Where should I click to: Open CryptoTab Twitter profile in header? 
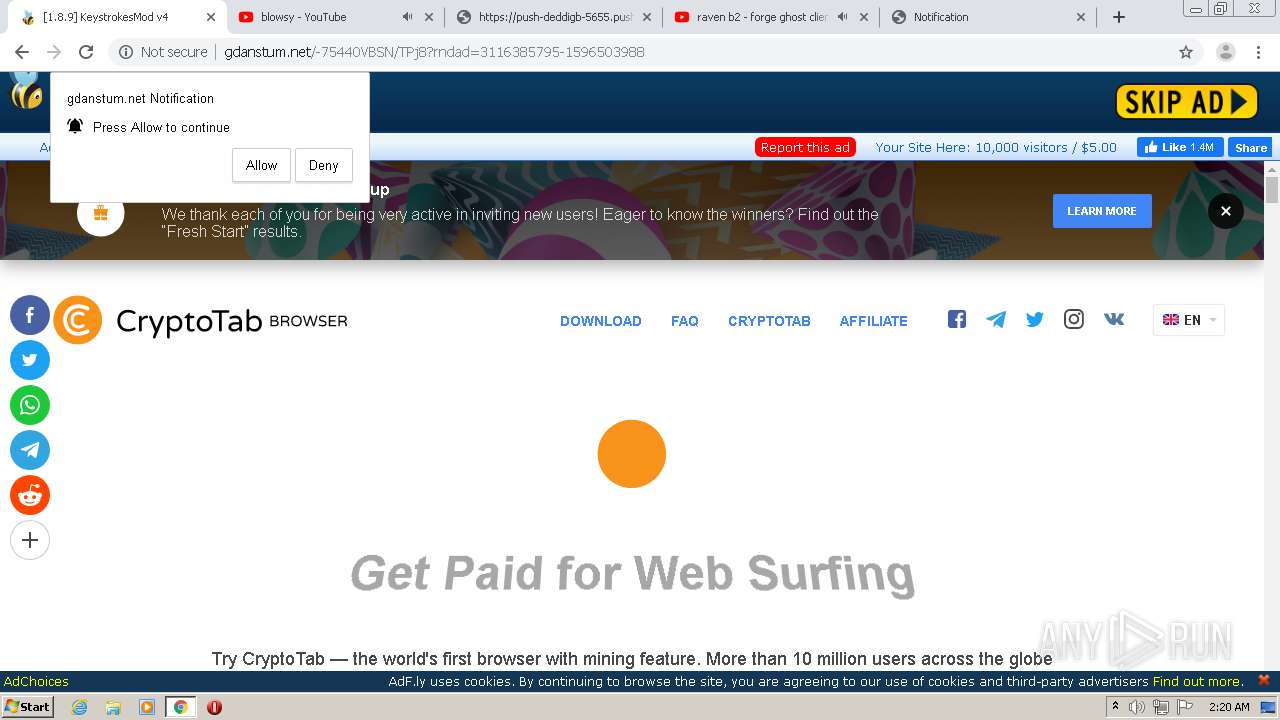(x=1035, y=319)
